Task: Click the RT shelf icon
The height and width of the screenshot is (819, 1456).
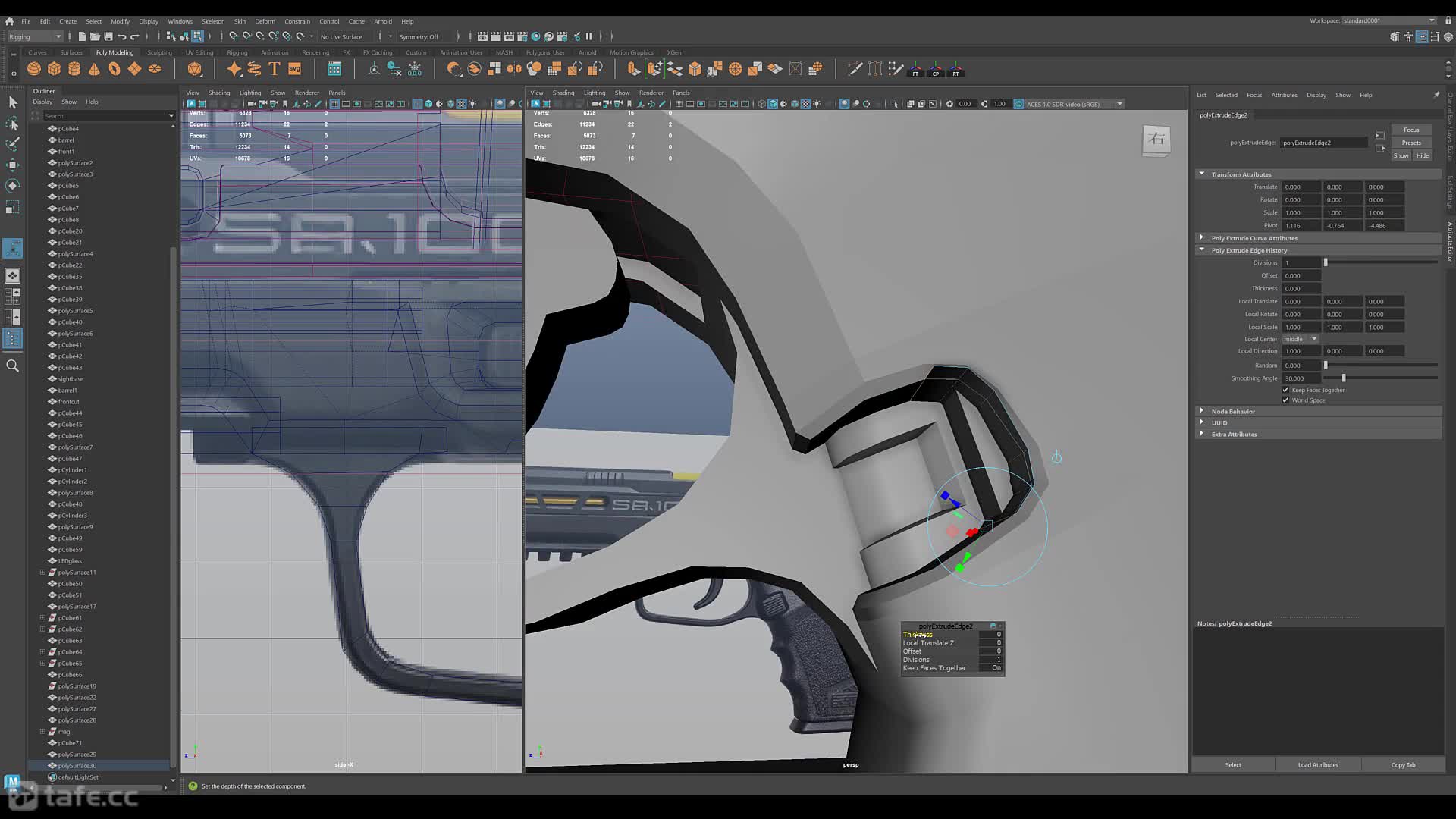Action: coord(956,69)
